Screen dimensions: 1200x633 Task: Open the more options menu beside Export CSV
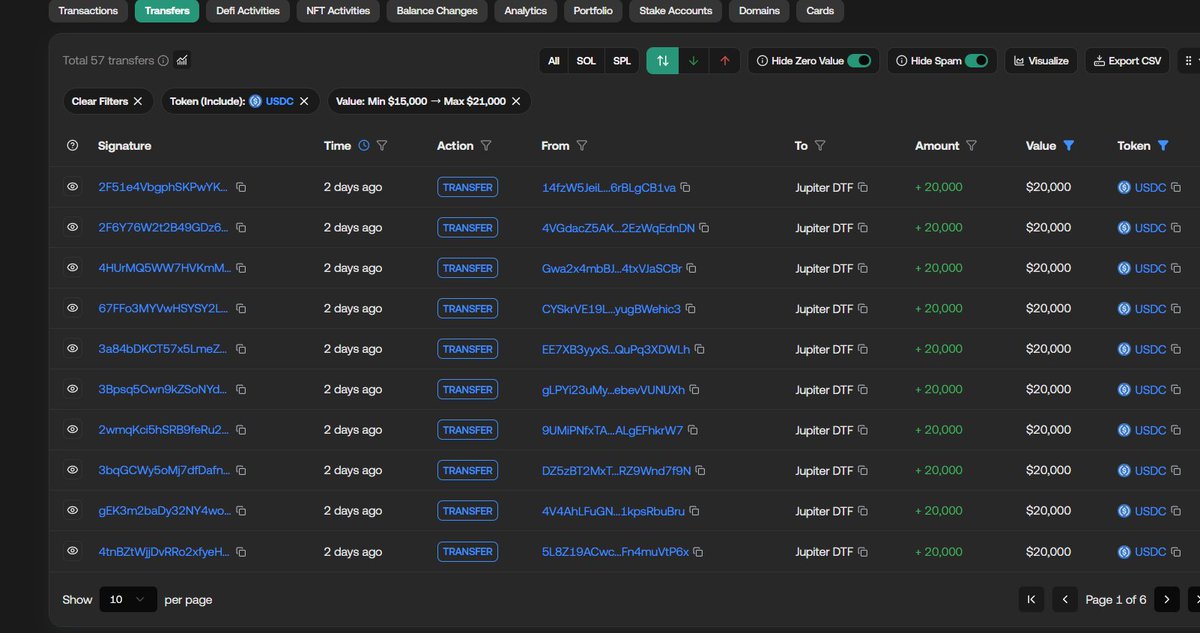point(1188,60)
